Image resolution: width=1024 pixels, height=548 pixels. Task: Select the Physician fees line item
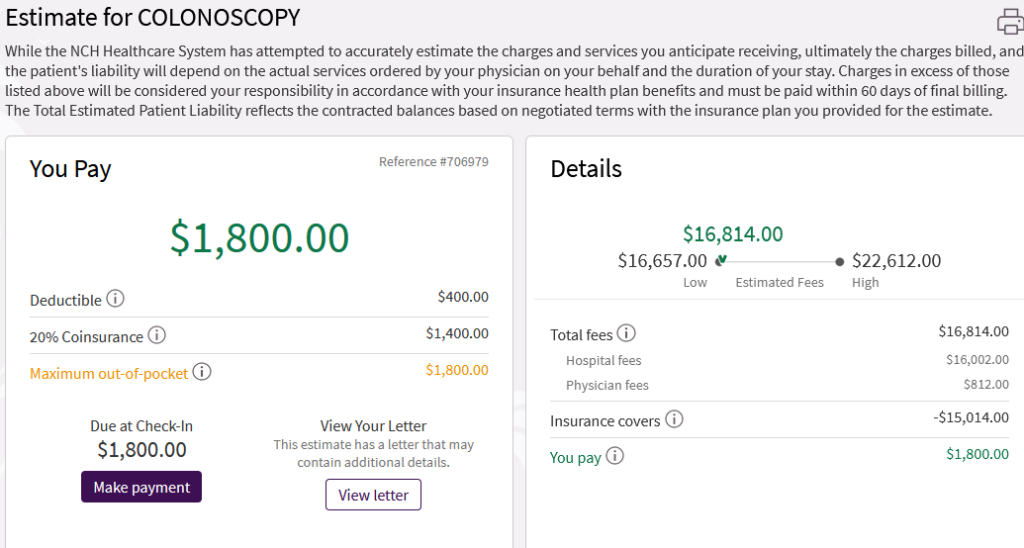pyautogui.click(x=607, y=385)
